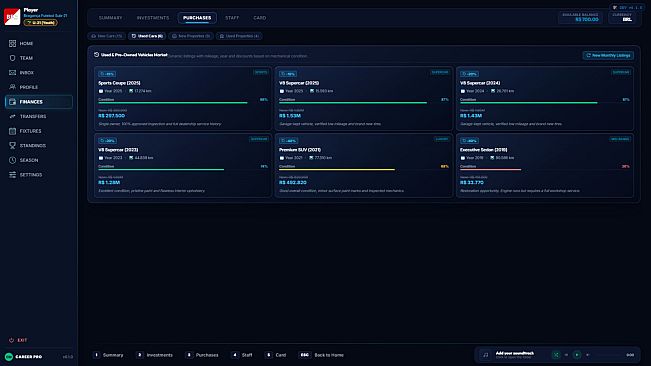Open the V8 Supercar (2023) card
Viewport: 651px width, 366px height.
[x=183, y=165]
